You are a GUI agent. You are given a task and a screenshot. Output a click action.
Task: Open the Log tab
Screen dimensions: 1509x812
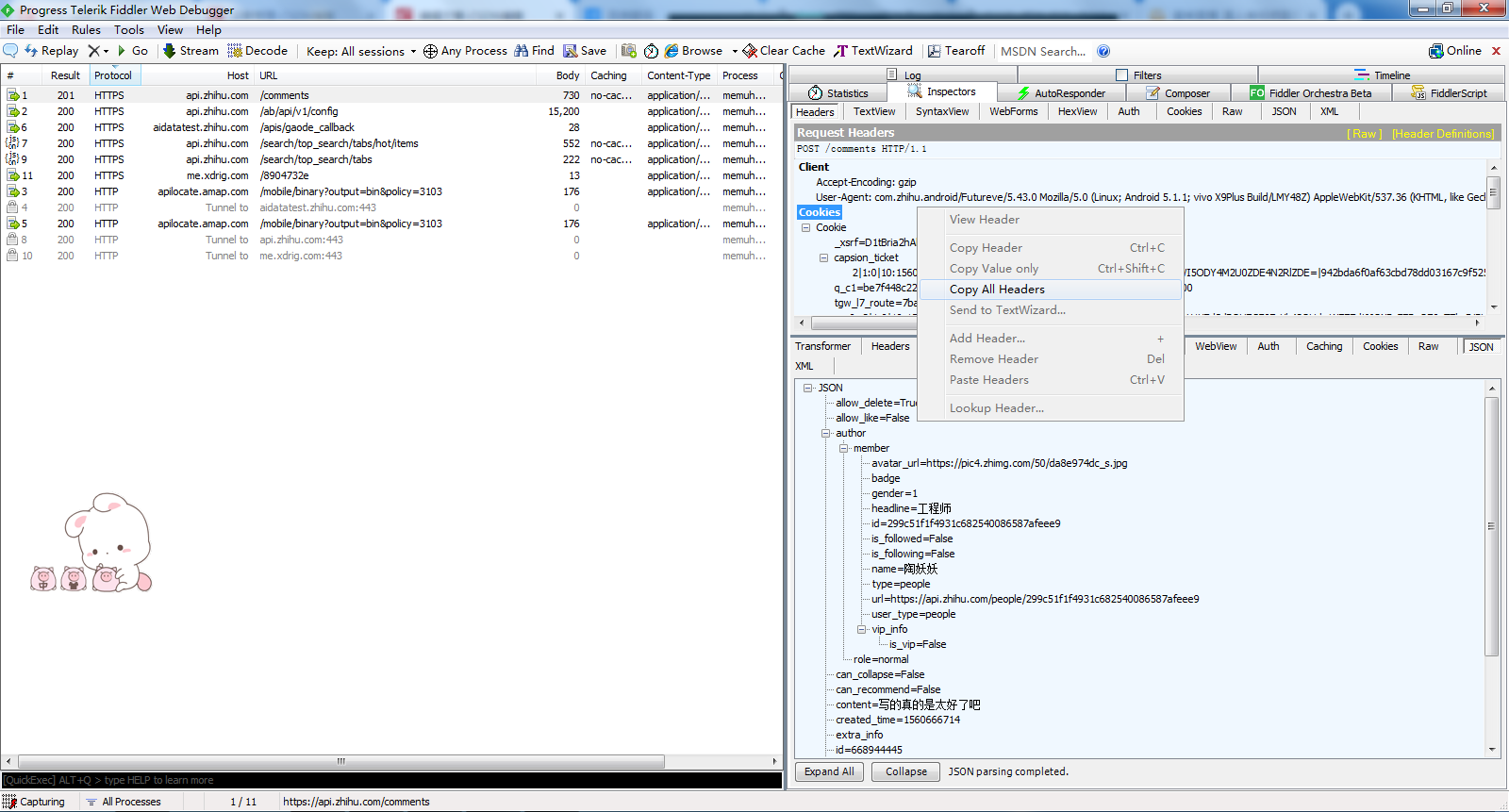[904, 75]
